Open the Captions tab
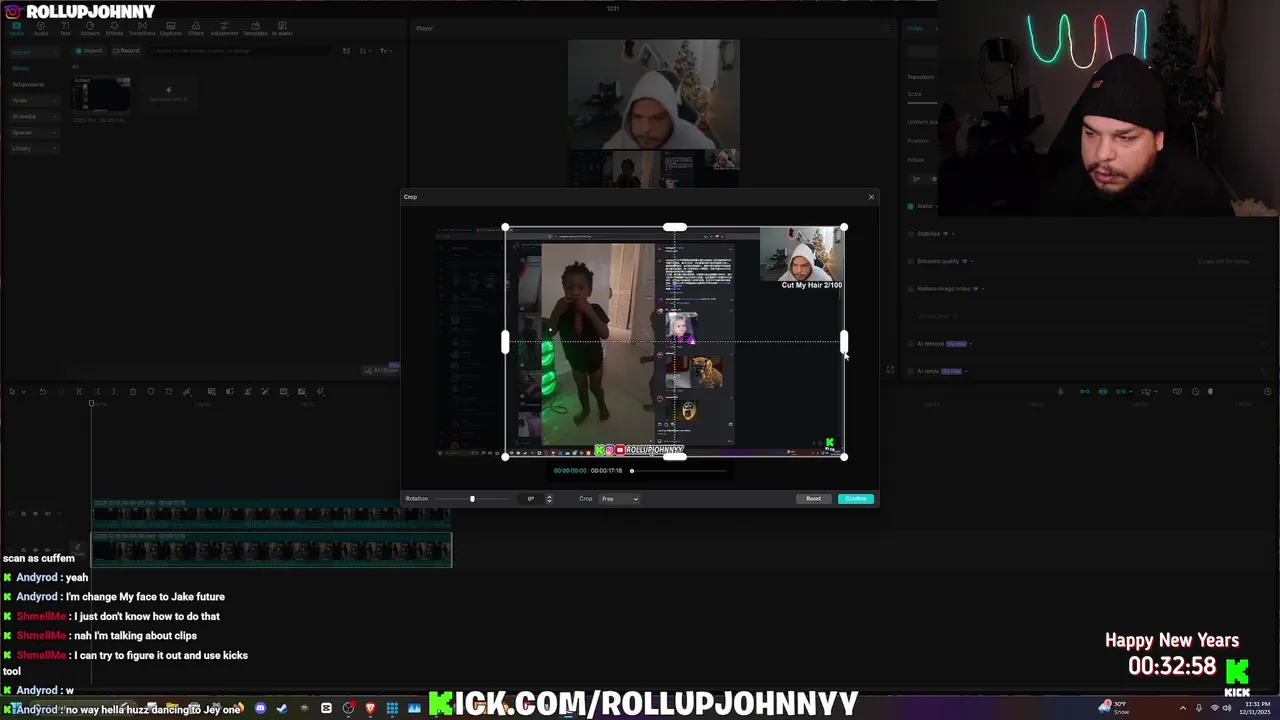The height and width of the screenshot is (720, 1280). (171, 29)
